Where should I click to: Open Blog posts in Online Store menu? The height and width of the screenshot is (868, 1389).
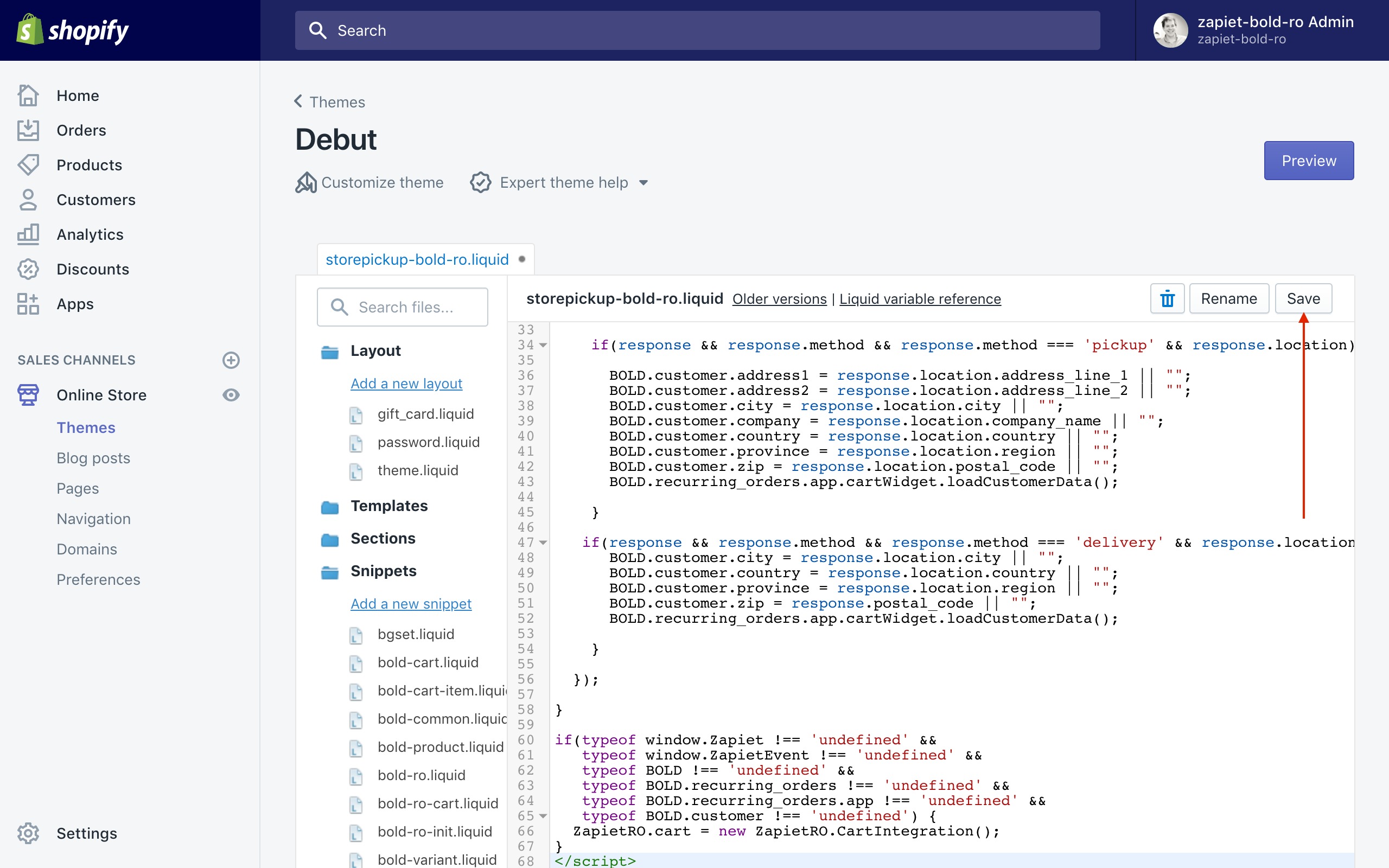coord(93,457)
